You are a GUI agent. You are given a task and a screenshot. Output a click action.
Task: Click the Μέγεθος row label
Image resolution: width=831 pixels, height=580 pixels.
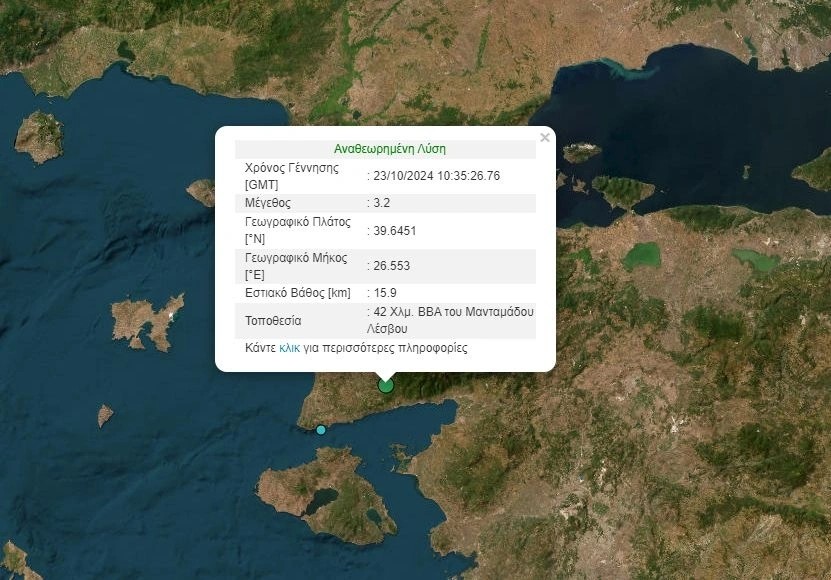268,203
